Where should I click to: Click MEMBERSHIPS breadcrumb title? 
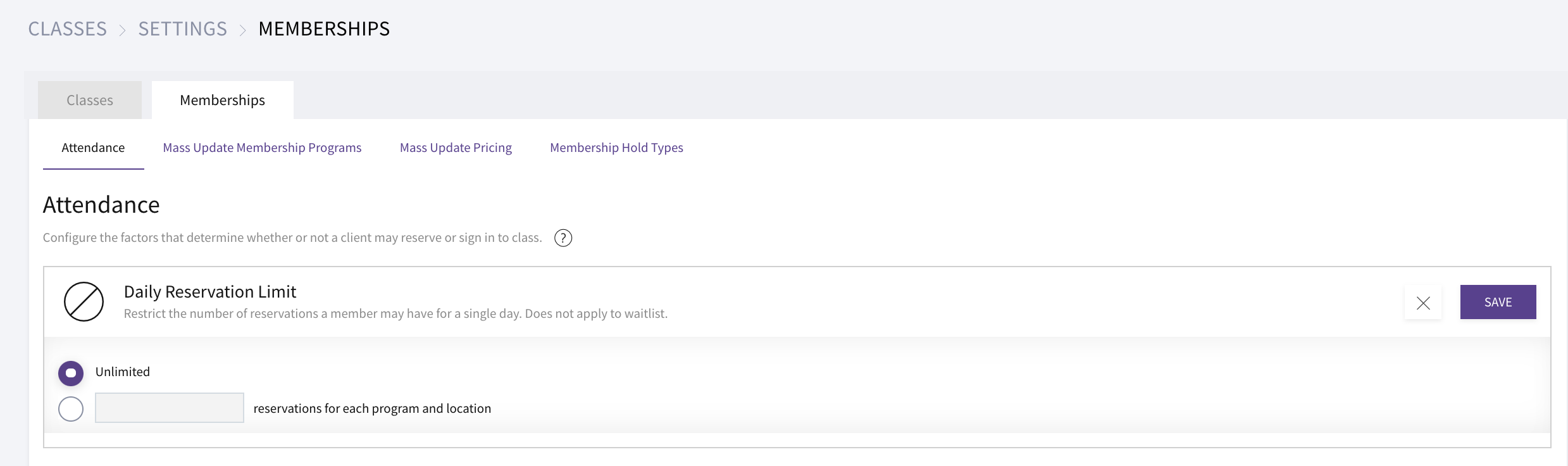click(x=324, y=28)
